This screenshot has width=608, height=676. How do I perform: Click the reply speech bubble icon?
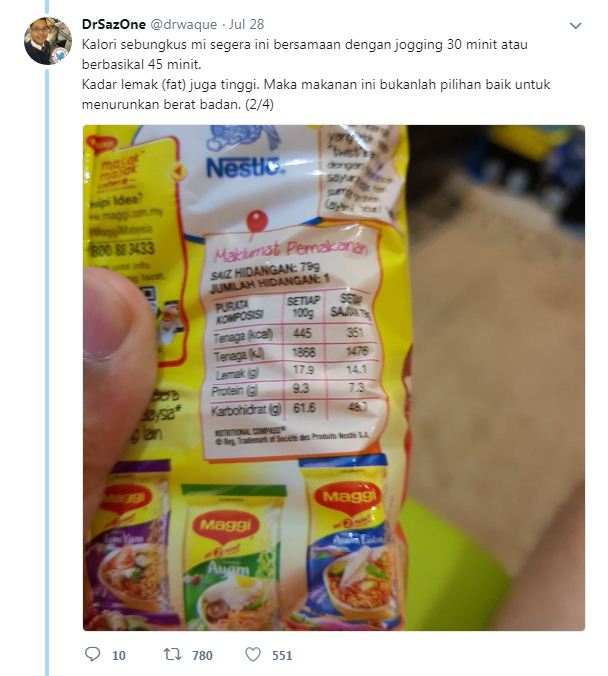92,654
